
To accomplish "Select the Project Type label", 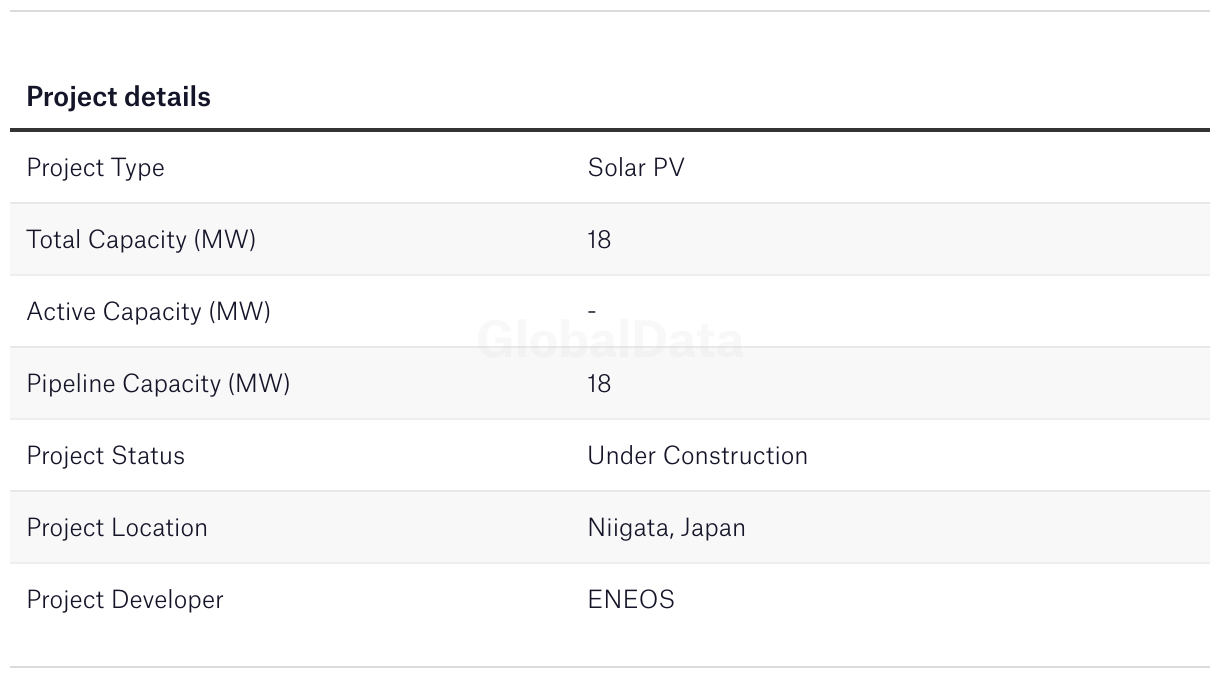I will tap(95, 168).
